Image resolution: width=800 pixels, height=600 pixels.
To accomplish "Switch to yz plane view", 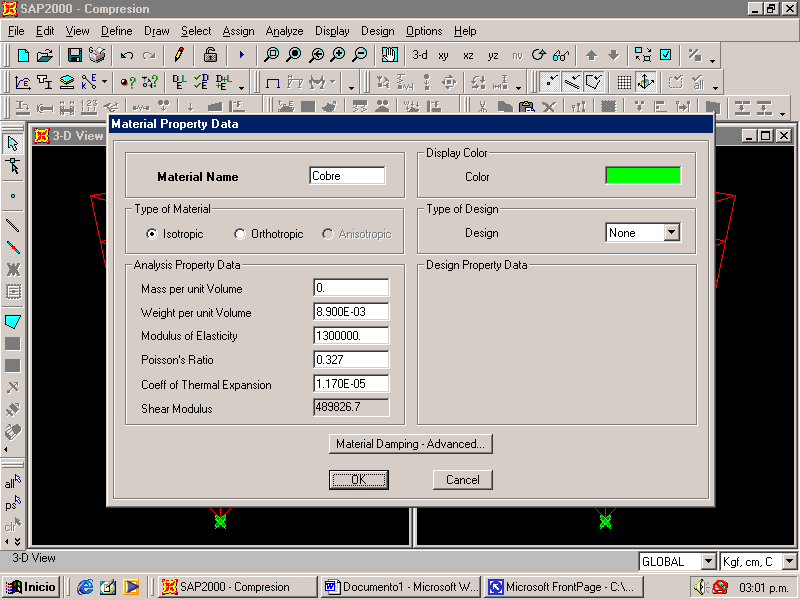I will [x=493, y=55].
